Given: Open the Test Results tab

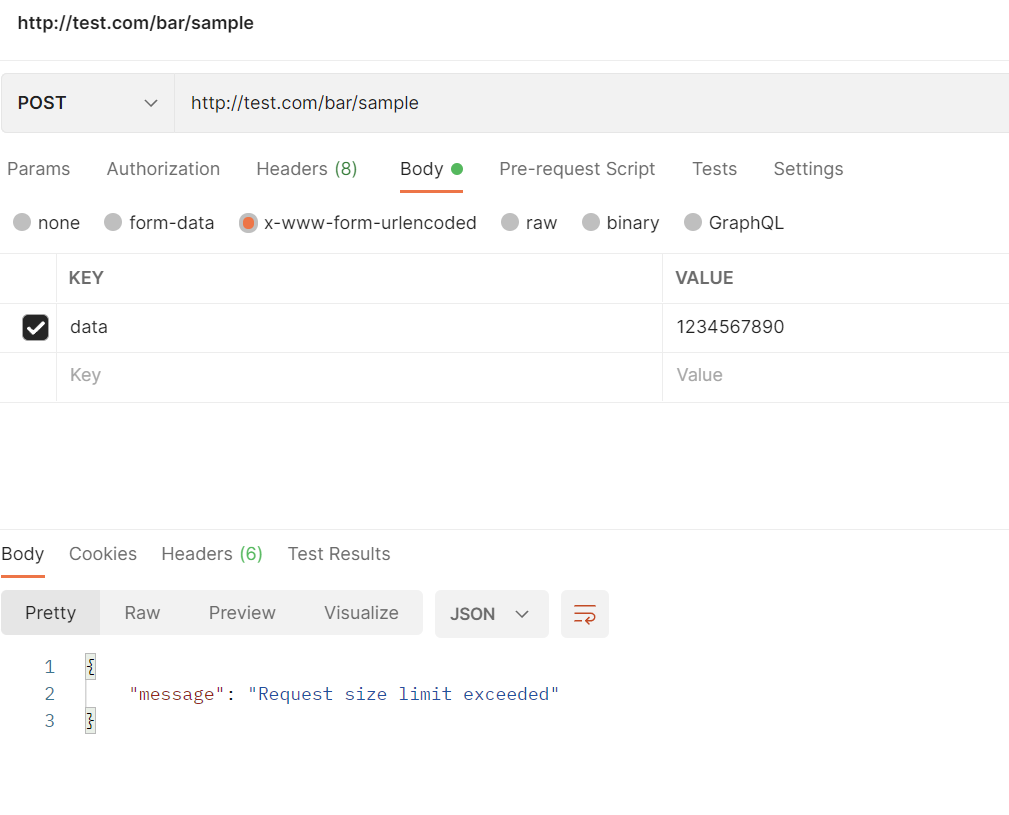Looking at the screenshot, I should point(339,554).
